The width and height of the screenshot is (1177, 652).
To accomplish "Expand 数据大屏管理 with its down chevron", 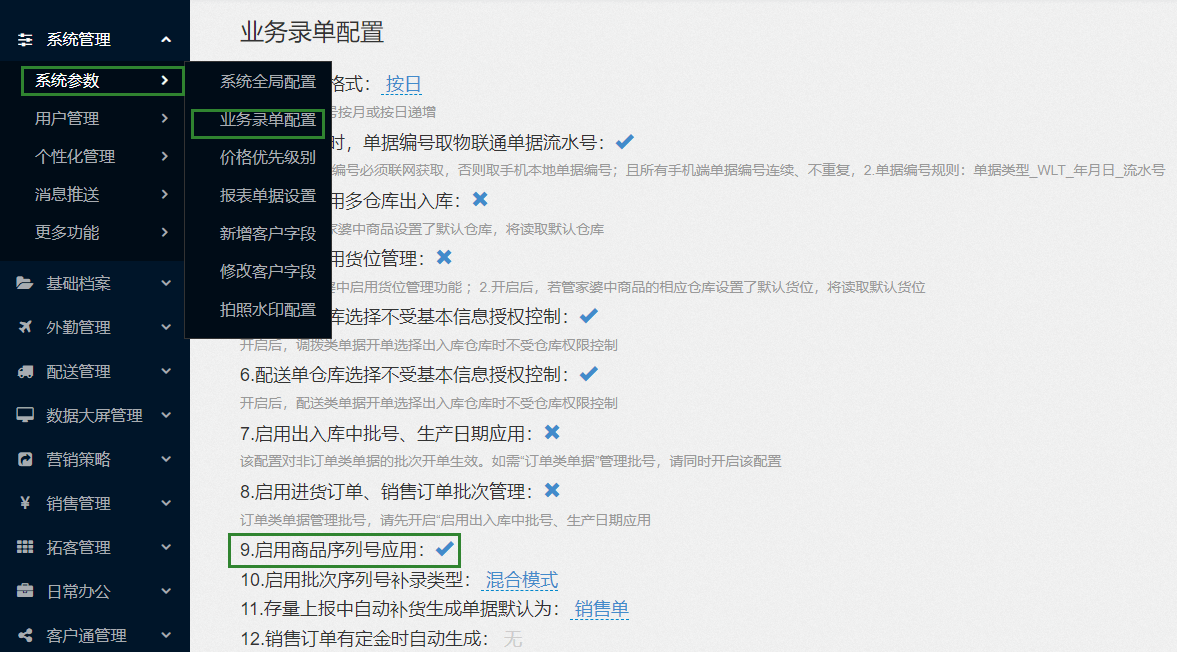I will [166, 415].
